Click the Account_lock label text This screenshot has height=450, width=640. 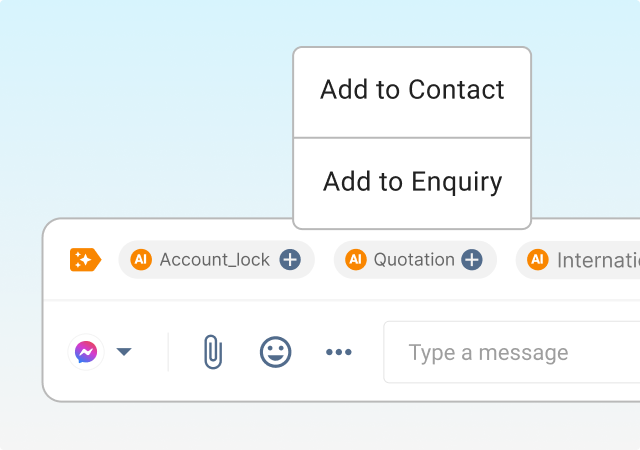pos(214,260)
